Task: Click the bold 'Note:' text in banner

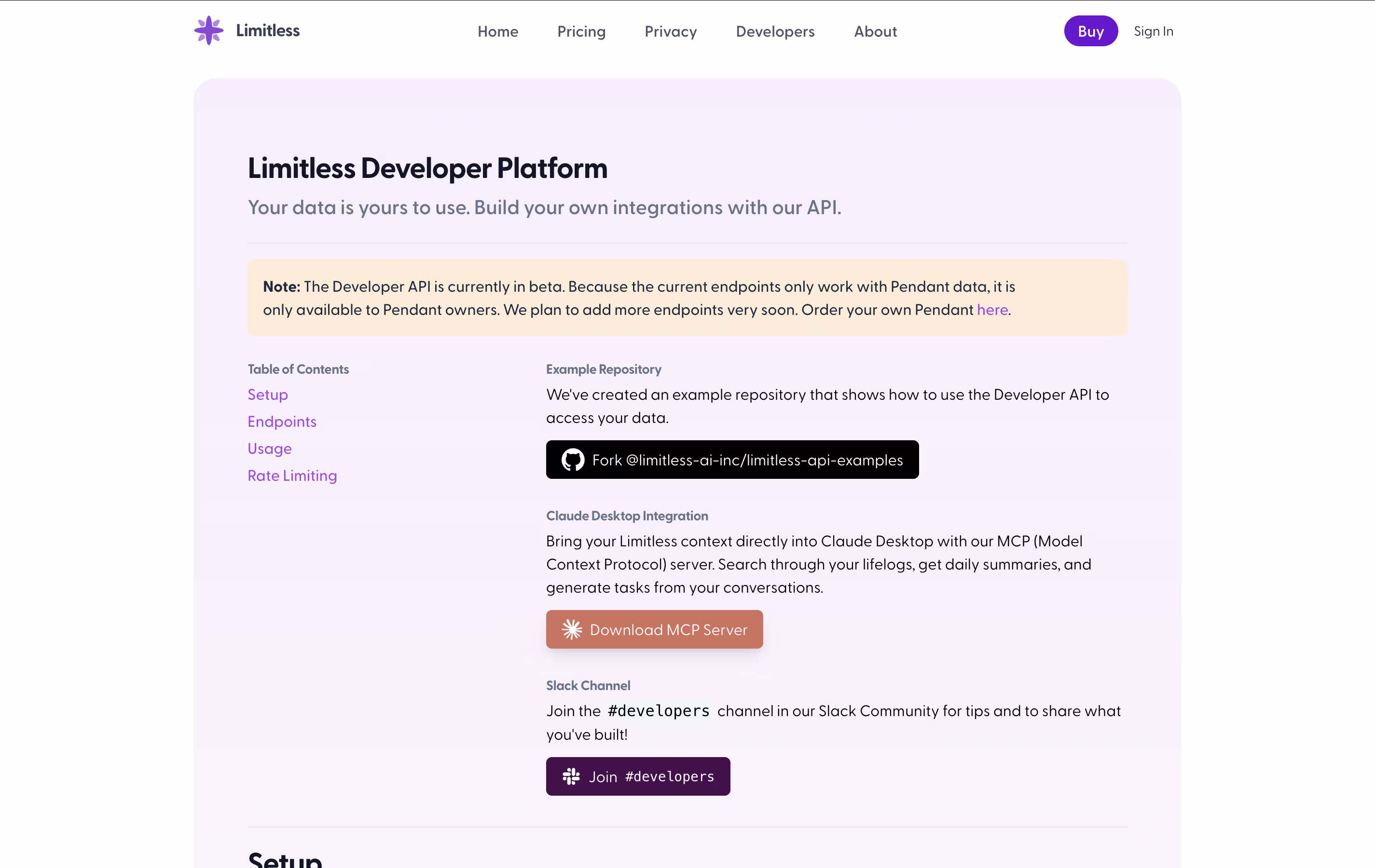Action: 281,286
